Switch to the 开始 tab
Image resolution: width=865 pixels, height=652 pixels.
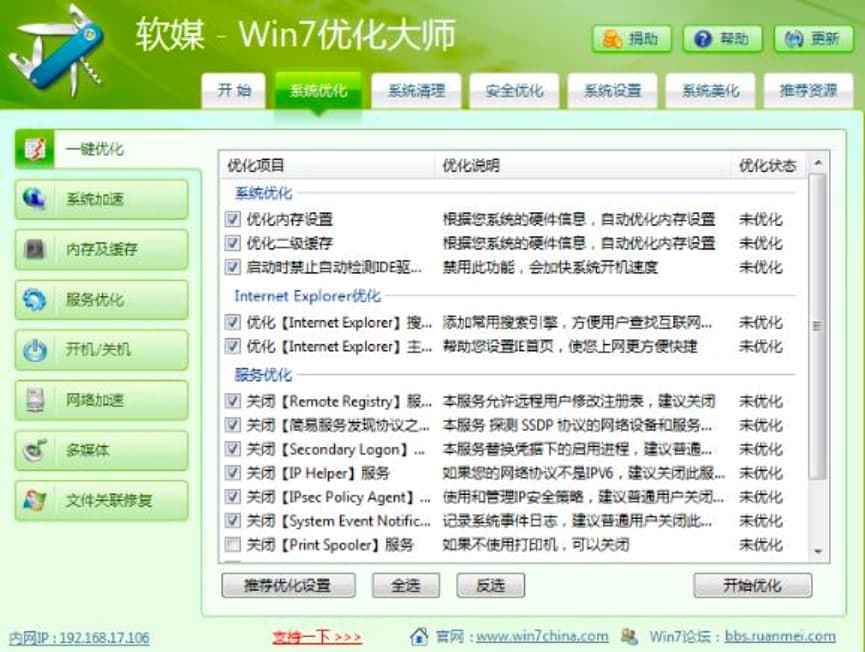pos(234,90)
